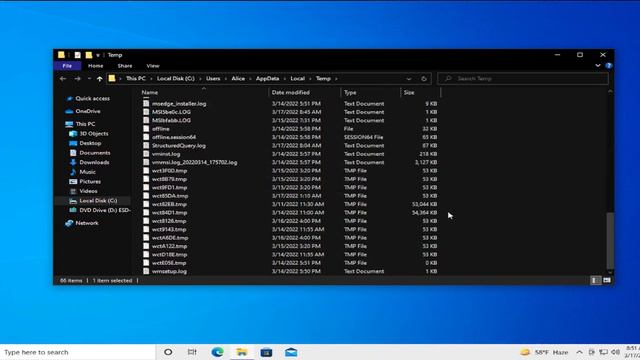
Task: Select the vmmsi.log_20220314_175702.log file
Action: [194, 162]
